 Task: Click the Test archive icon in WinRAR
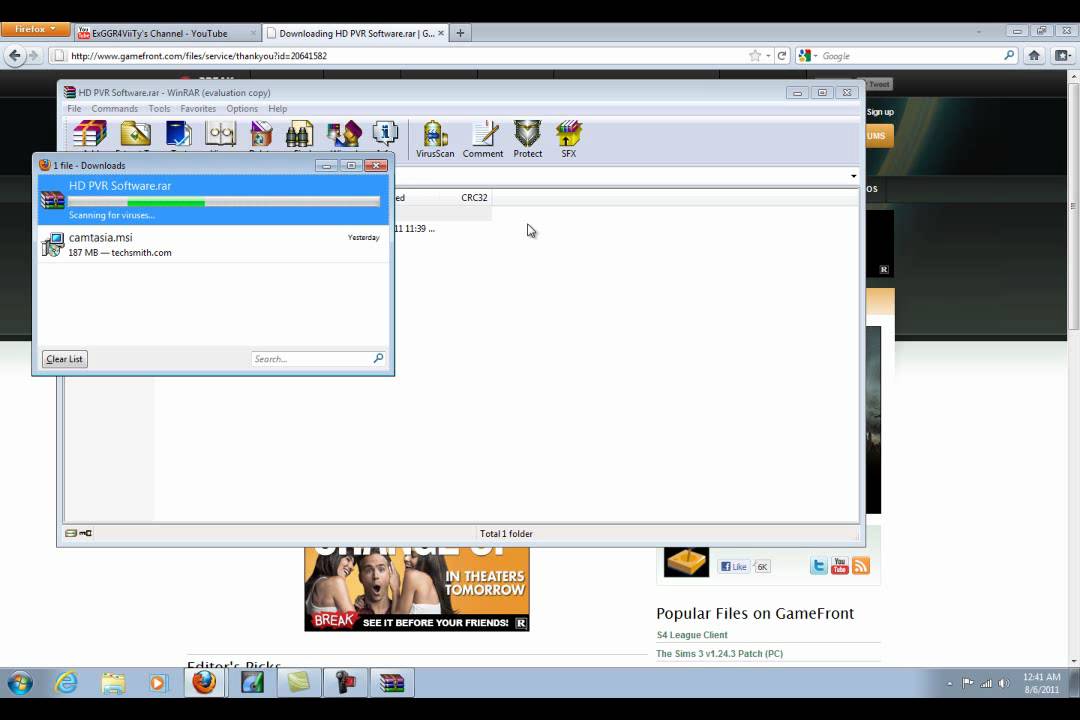pyautogui.click(x=178, y=134)
